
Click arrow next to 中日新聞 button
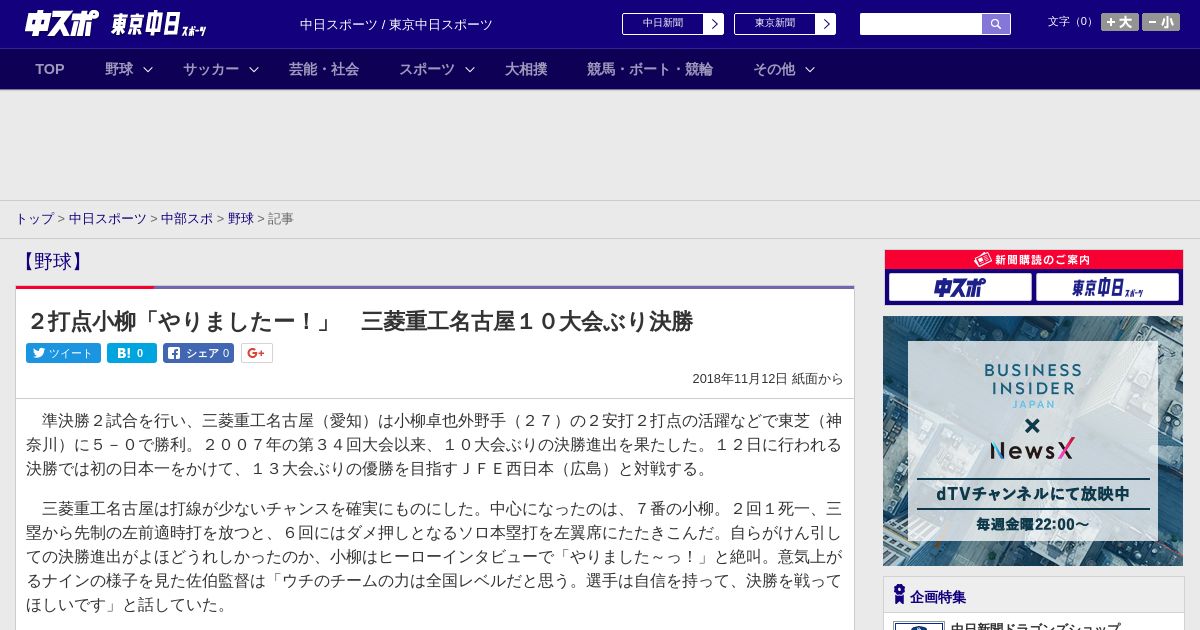[713, 24]
